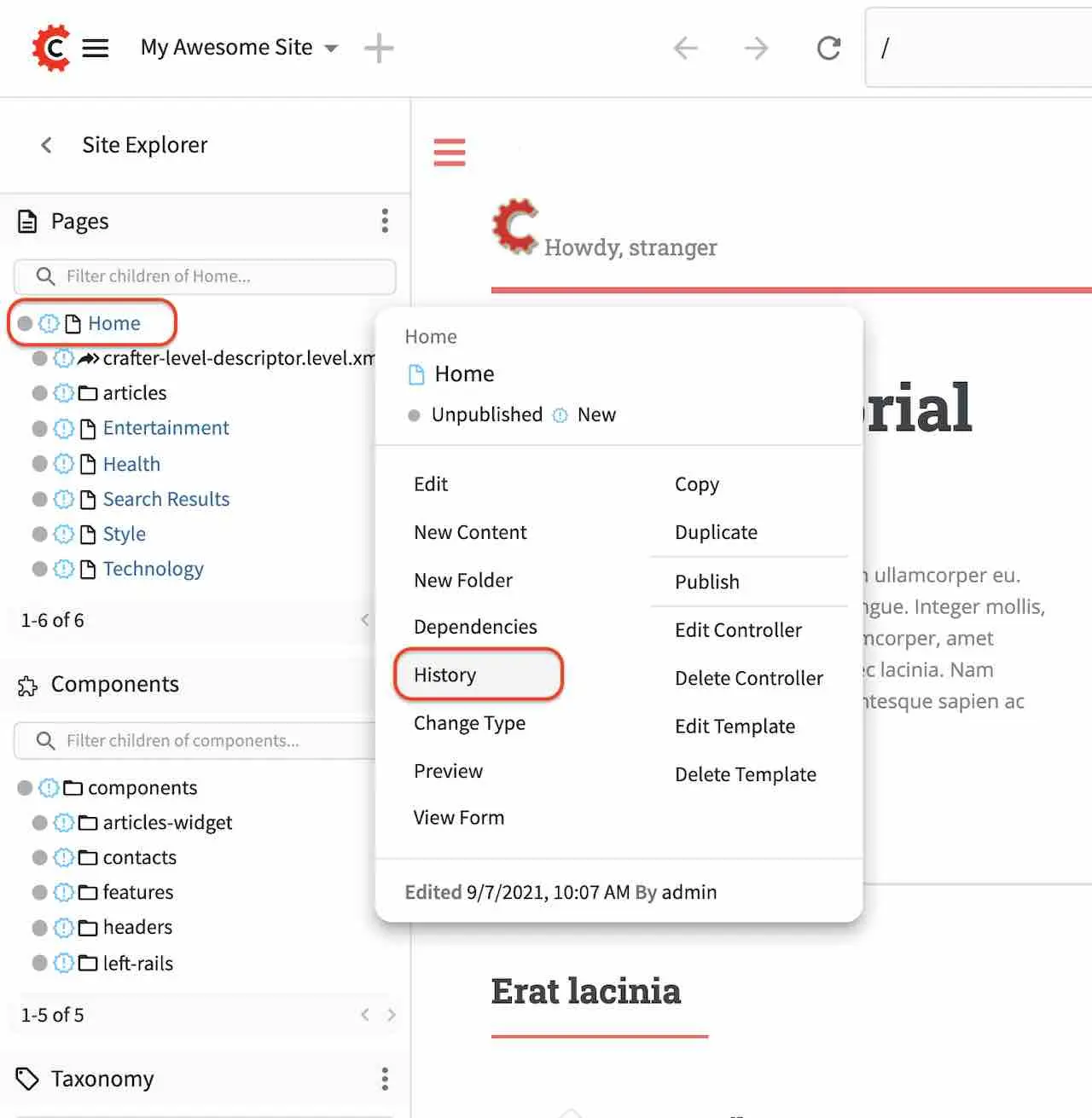
Task: Reload the preview with refresh icon
Action: (x=828, y=48)
